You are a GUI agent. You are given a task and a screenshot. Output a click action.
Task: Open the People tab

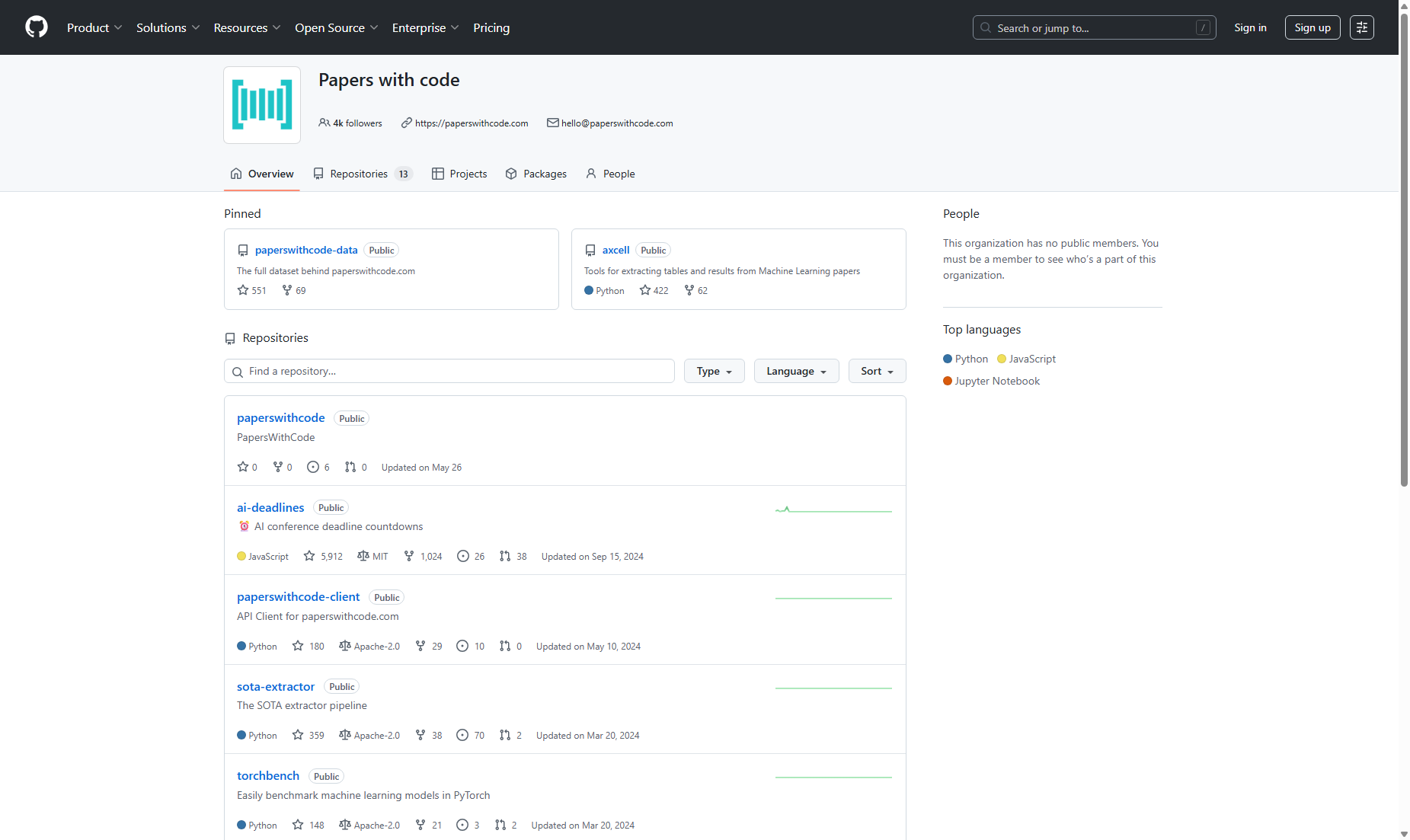610,174
